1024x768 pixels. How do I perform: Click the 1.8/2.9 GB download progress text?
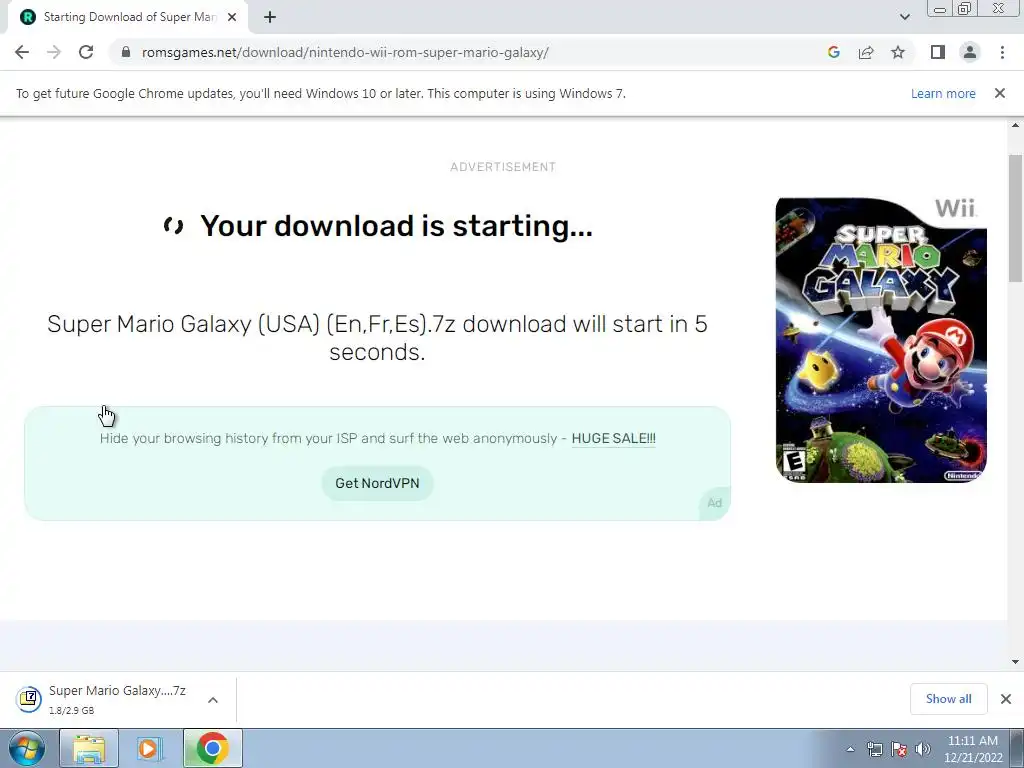pyautogui.click(x=71, y=710)
